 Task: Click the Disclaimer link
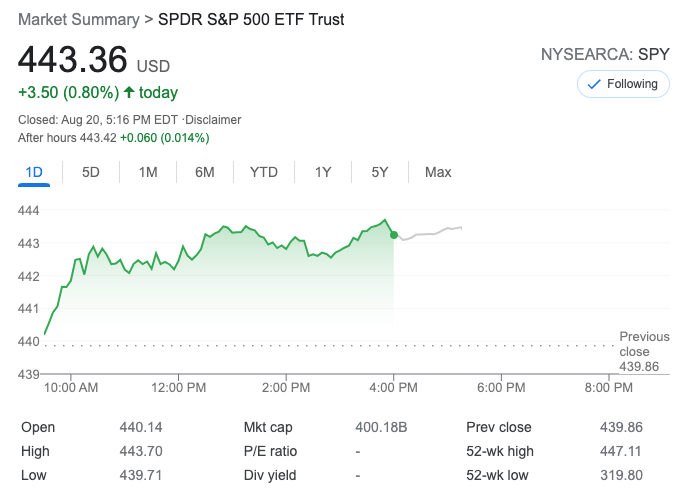[x=212, y=120]
